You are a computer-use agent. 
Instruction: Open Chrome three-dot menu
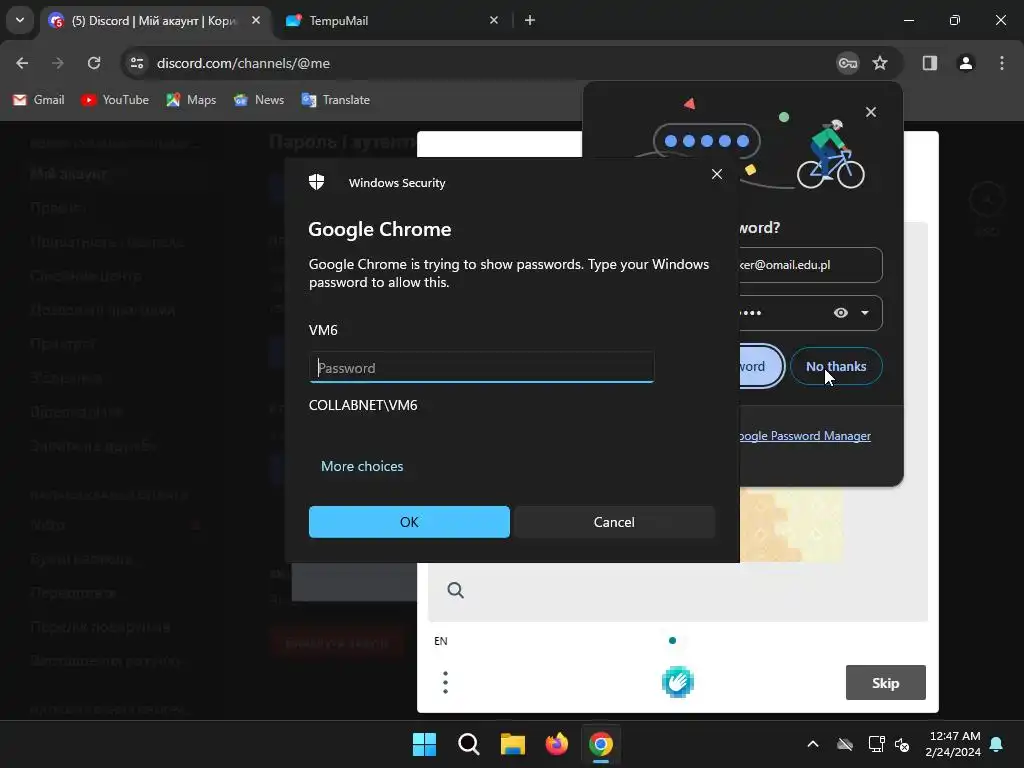[1001, 63]
